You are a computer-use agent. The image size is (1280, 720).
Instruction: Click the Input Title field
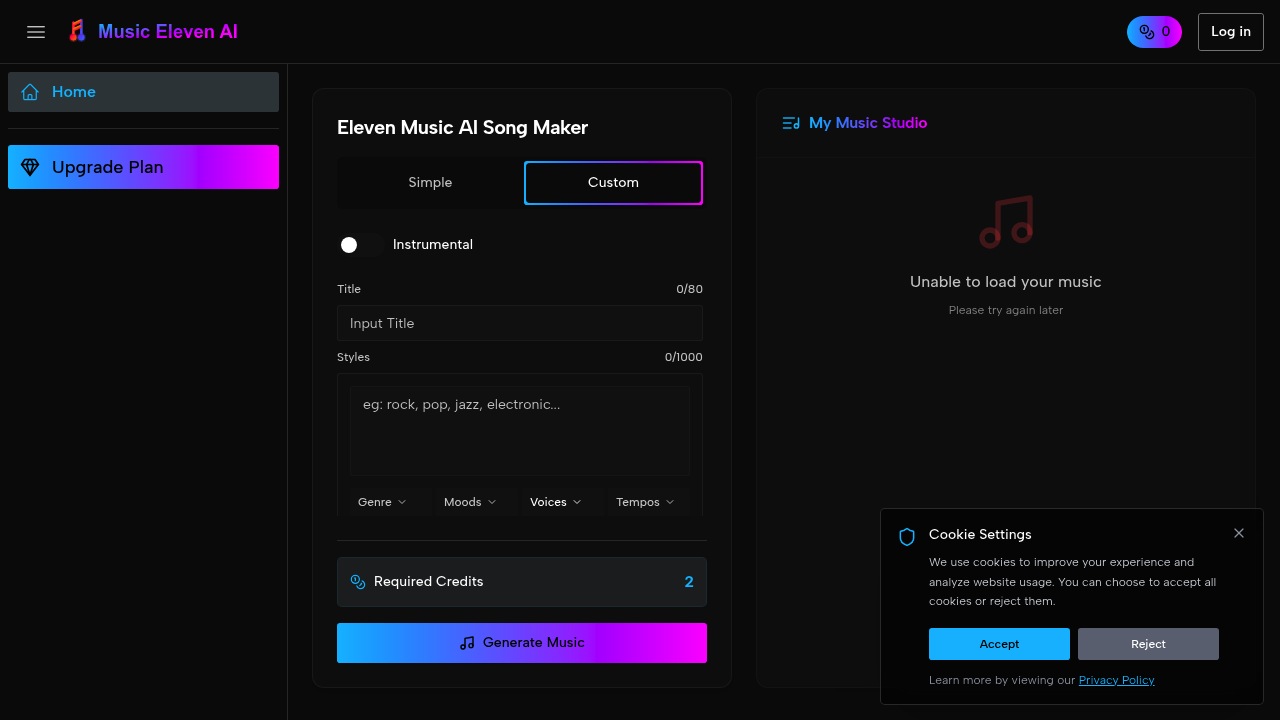pos(519,323)
